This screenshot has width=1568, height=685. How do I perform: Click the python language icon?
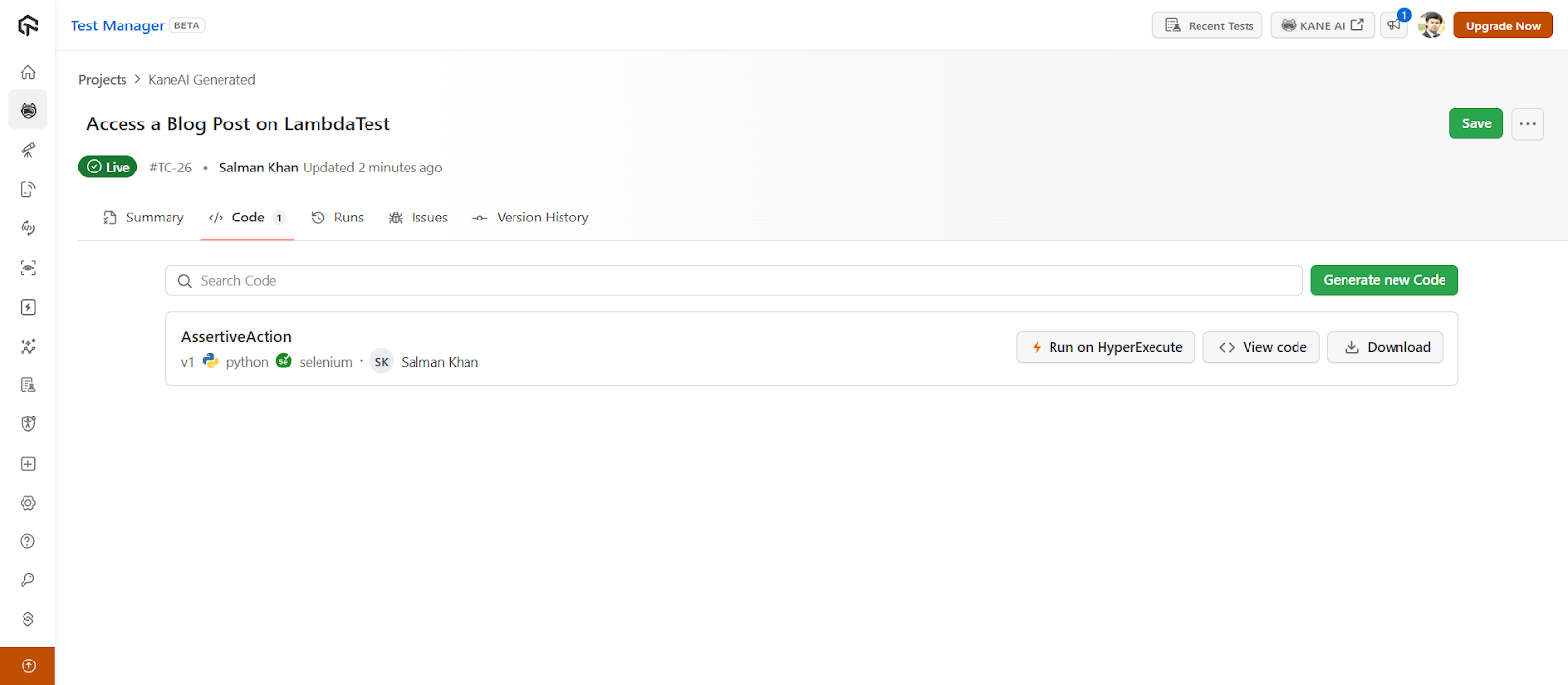click(x=211, y=361)
